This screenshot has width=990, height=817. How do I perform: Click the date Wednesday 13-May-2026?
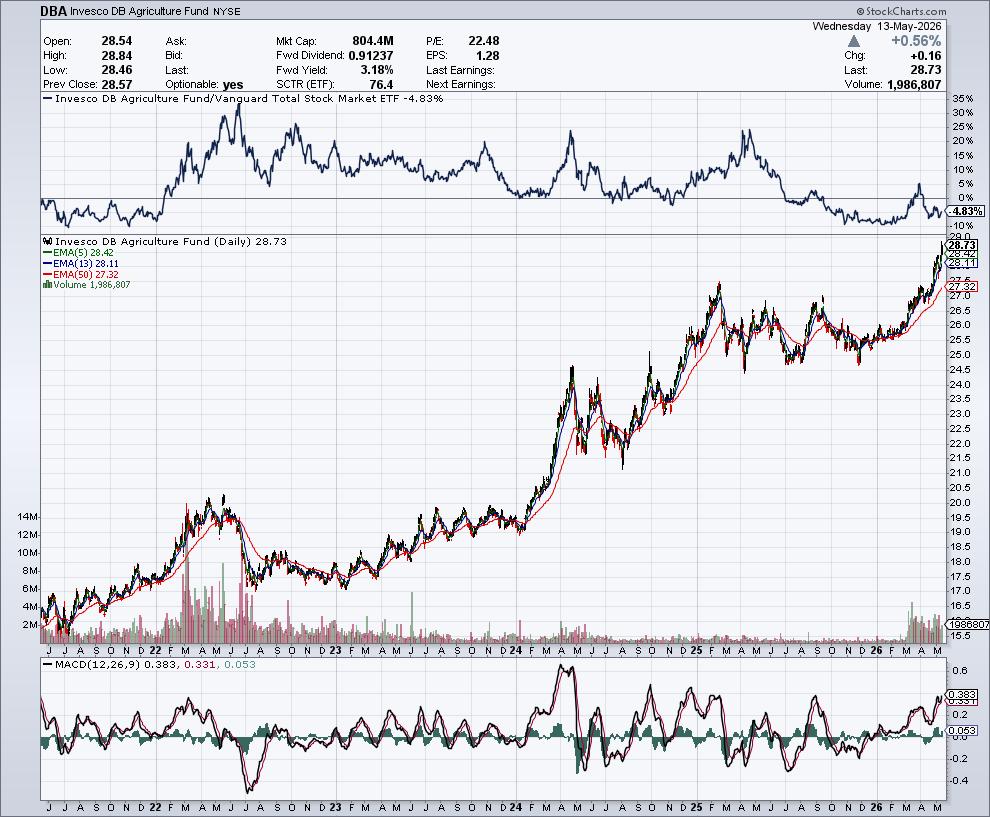point(876,27)
